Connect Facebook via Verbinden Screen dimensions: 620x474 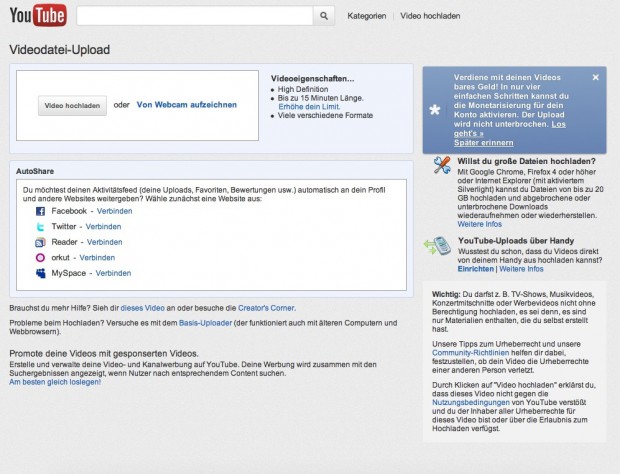click(115, 211)
